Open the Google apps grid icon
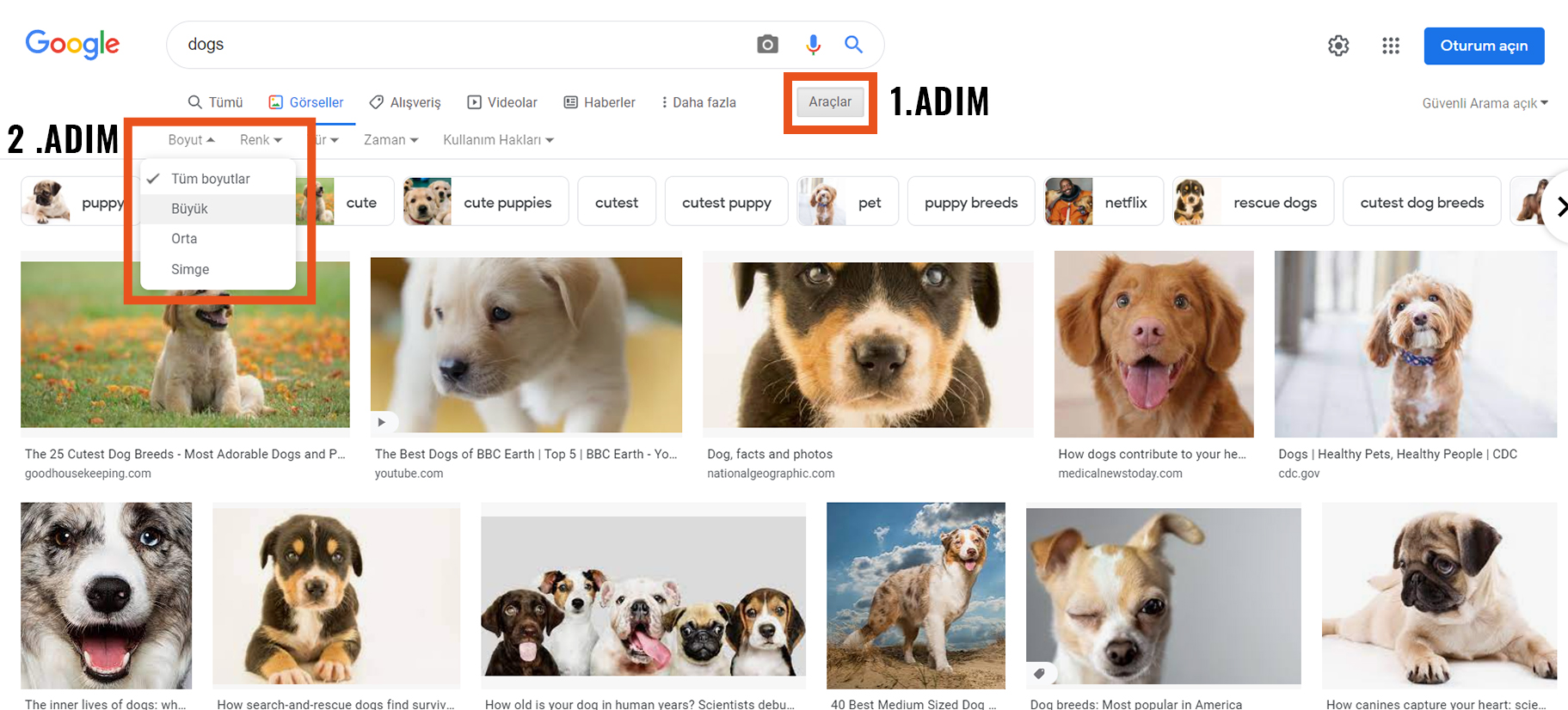Image resolution: width=1568 pixels, height=710 pixels. point(1391,46)
